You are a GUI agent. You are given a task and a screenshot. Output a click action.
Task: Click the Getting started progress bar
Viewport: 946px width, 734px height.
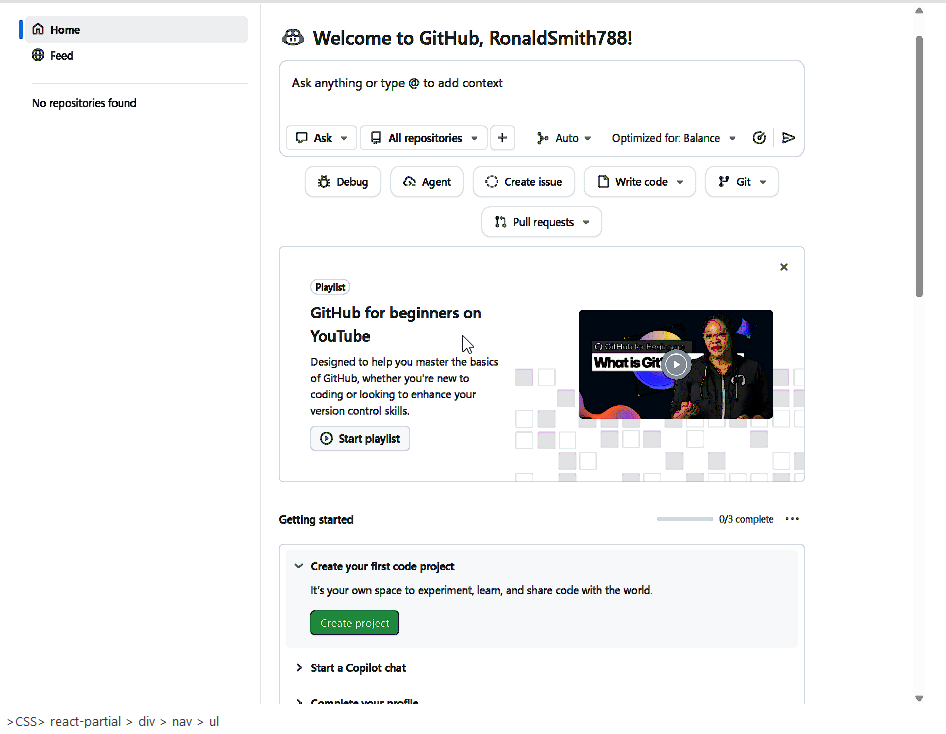685,519
